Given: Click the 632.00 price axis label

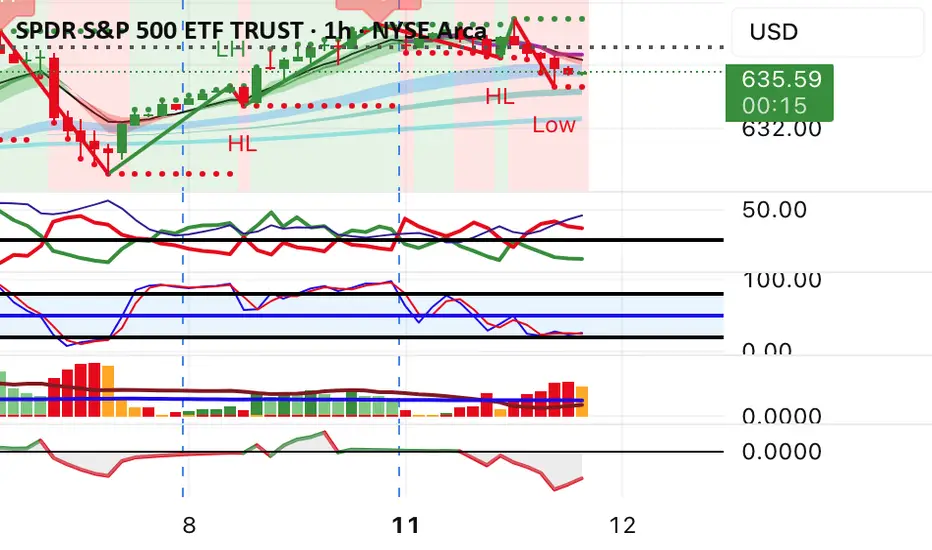Looking at the screenshot, I should pyautogui.click(x=782, y=128).
